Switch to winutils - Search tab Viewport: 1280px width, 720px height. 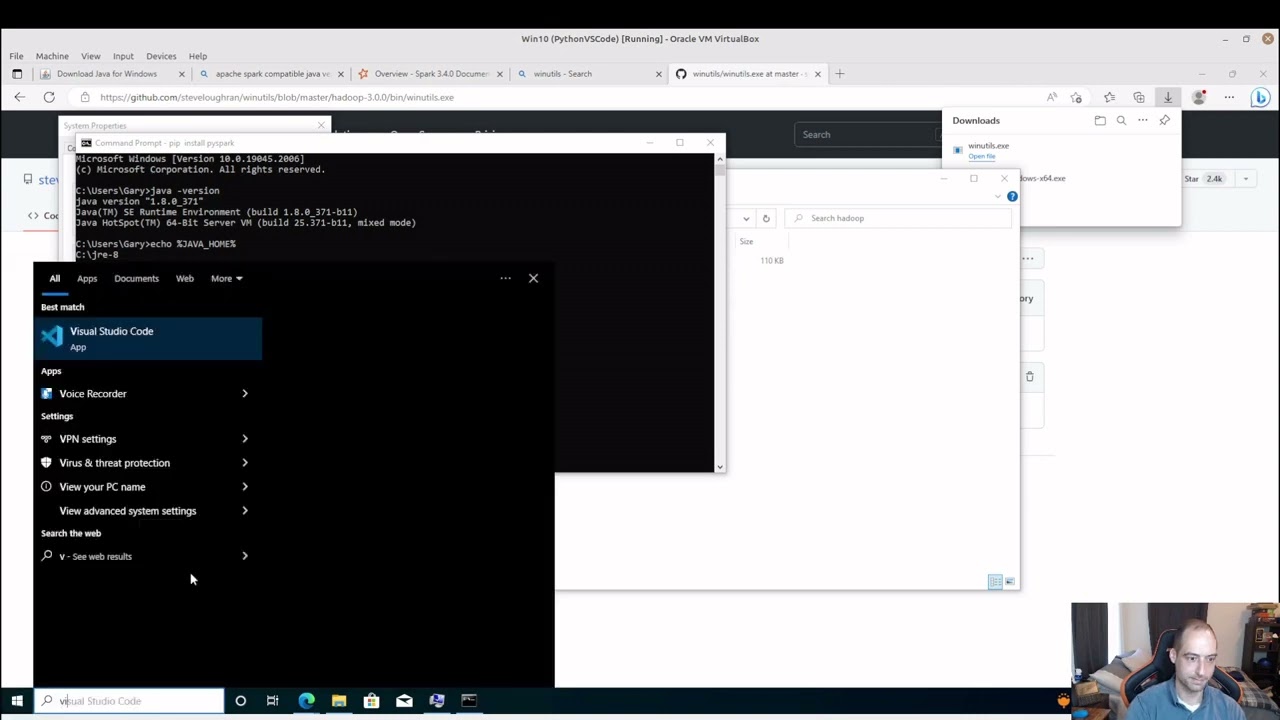[562, 74]
